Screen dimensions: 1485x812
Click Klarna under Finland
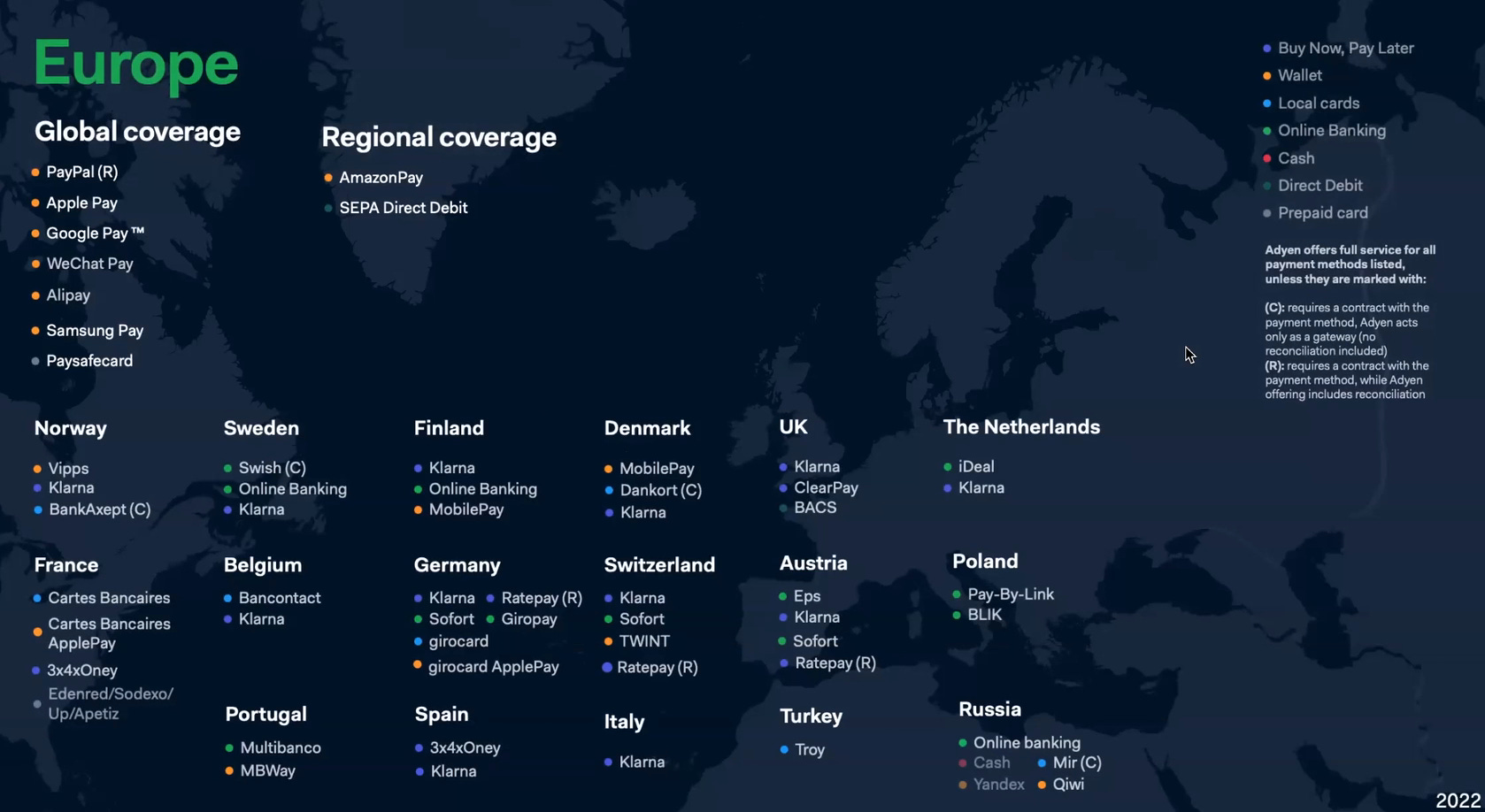451,468
